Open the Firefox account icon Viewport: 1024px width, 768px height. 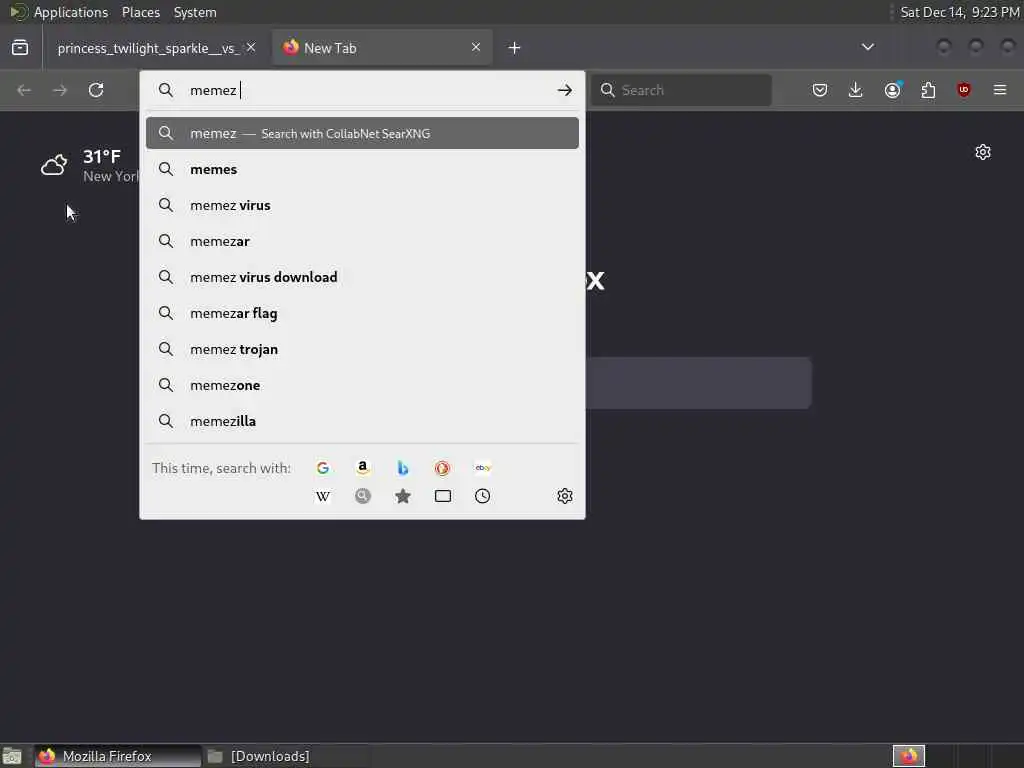(x=893, y=90)
